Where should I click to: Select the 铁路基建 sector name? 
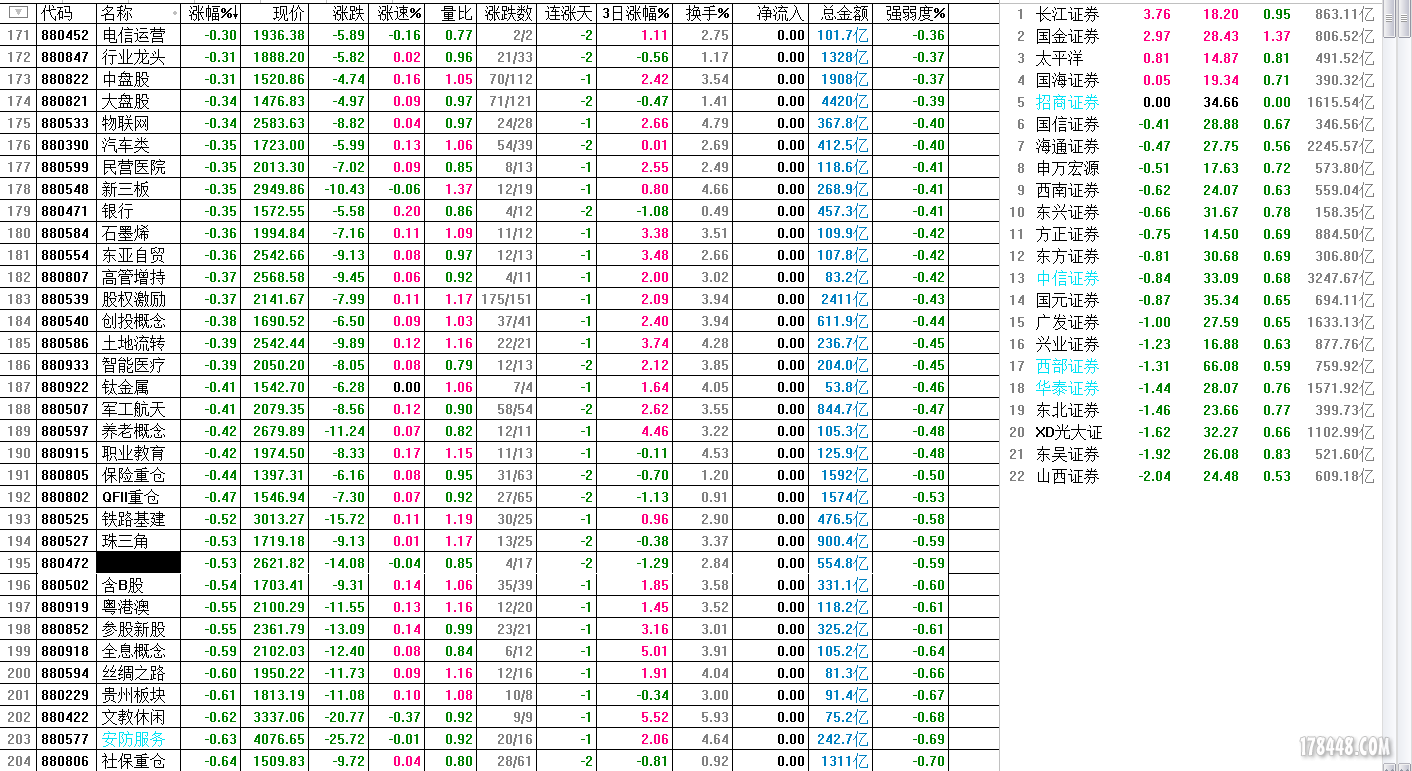tap(133, 519)
